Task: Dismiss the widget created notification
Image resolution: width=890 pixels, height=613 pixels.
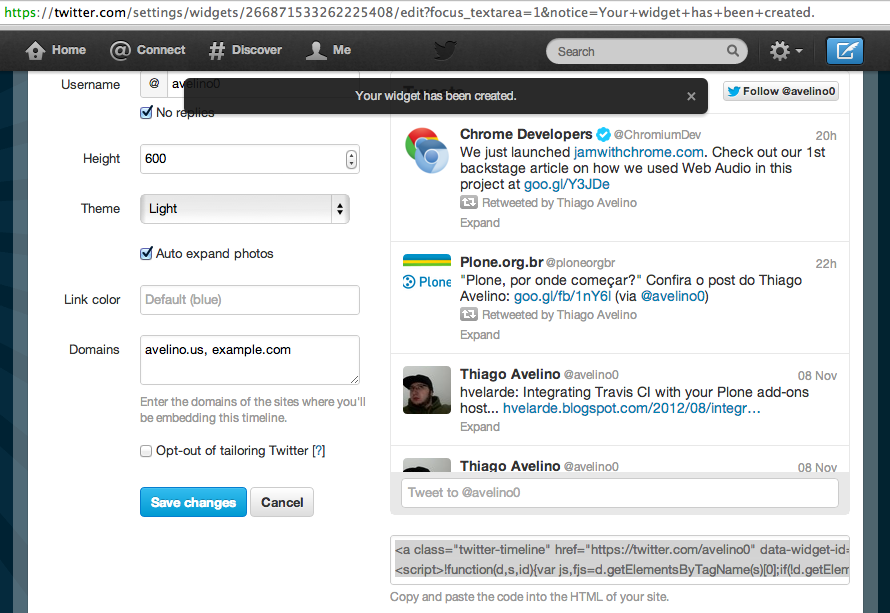Action: [x=691, y=96]
